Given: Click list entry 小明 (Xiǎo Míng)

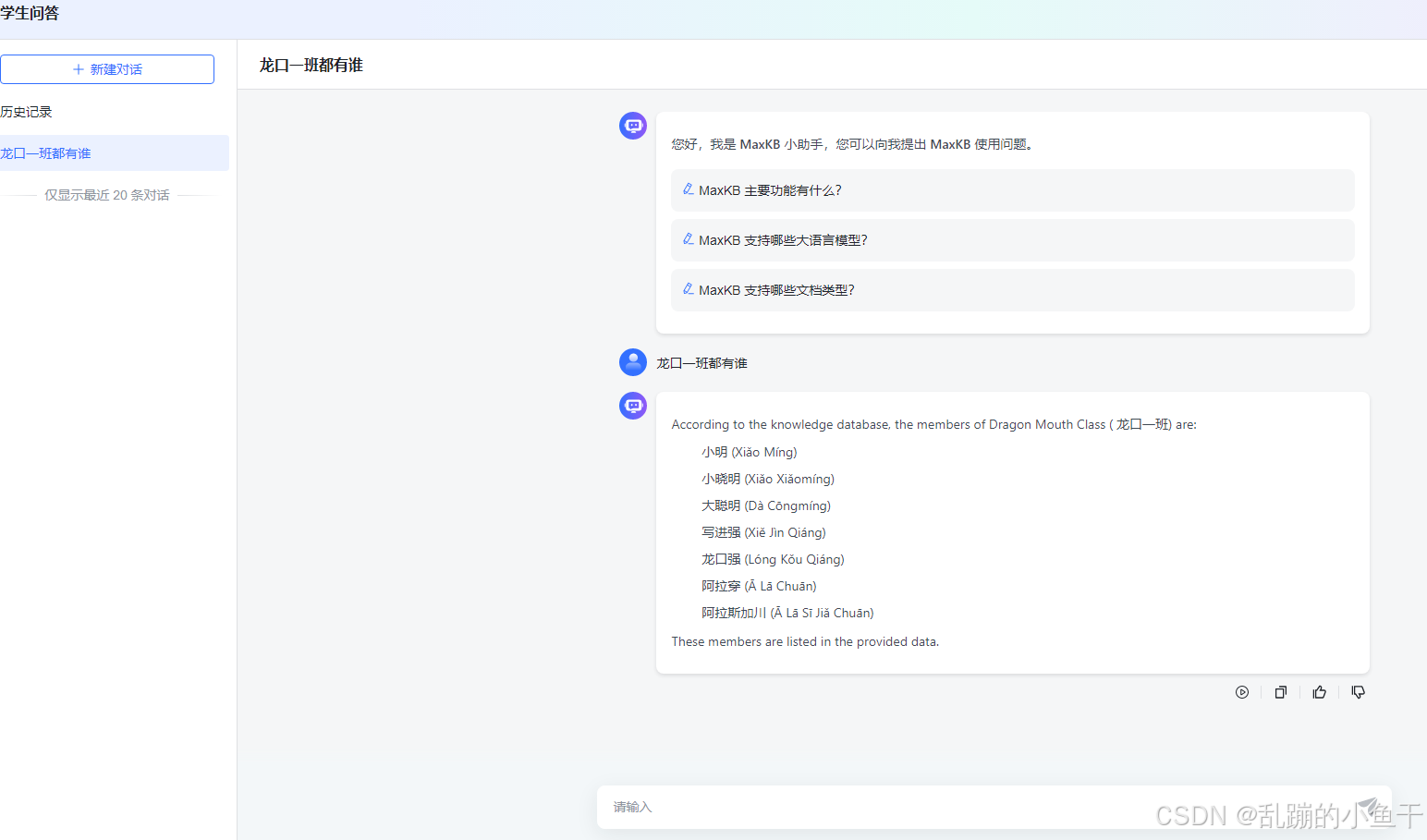Looking at the screenshot, I should [749, 452].
